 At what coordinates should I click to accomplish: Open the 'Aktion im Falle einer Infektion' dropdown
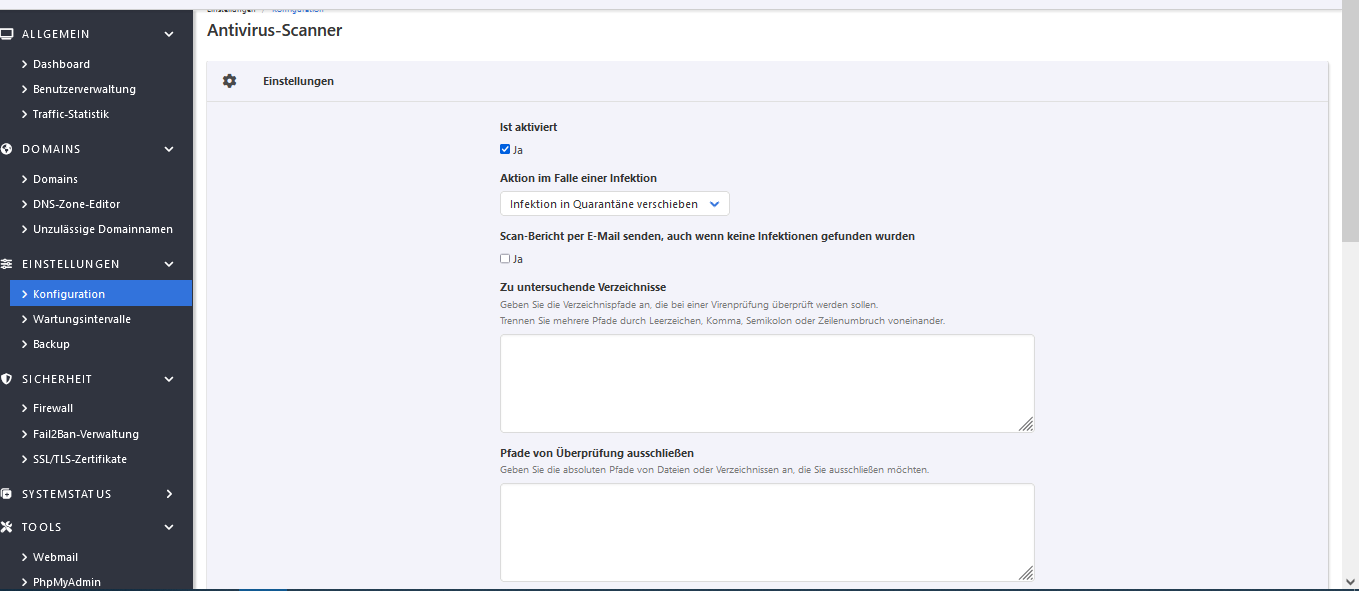pos(614,204)
